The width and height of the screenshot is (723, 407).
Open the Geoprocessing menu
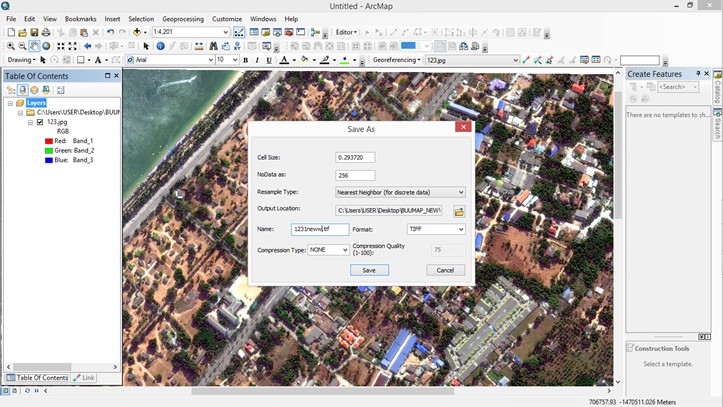pos(183,19)
